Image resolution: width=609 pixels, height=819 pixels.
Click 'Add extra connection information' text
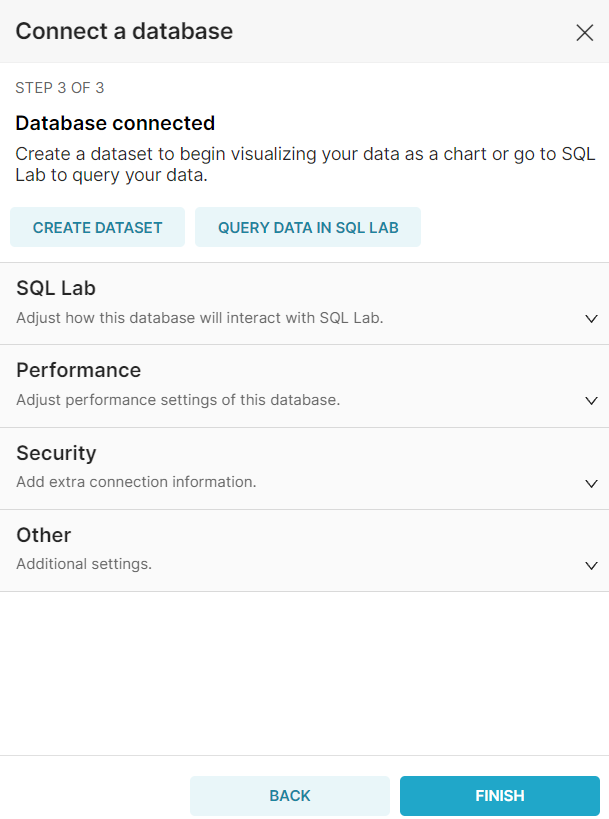tap(136, 482)
